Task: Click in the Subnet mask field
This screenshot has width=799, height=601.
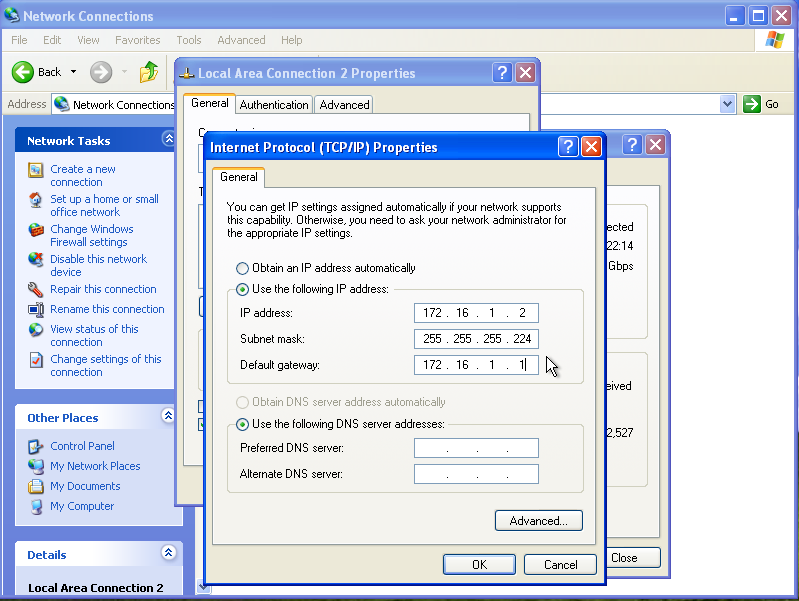Action: coord(476,338)
